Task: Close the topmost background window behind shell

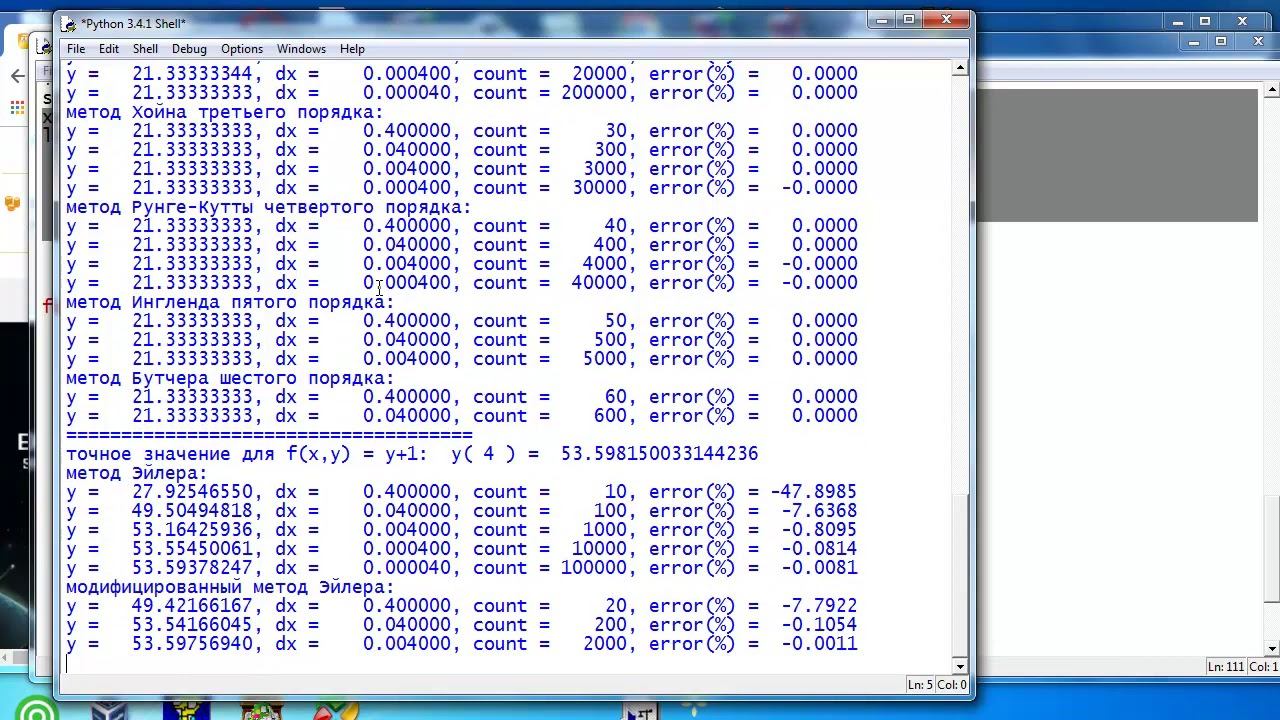Action: coord(1243,21)
